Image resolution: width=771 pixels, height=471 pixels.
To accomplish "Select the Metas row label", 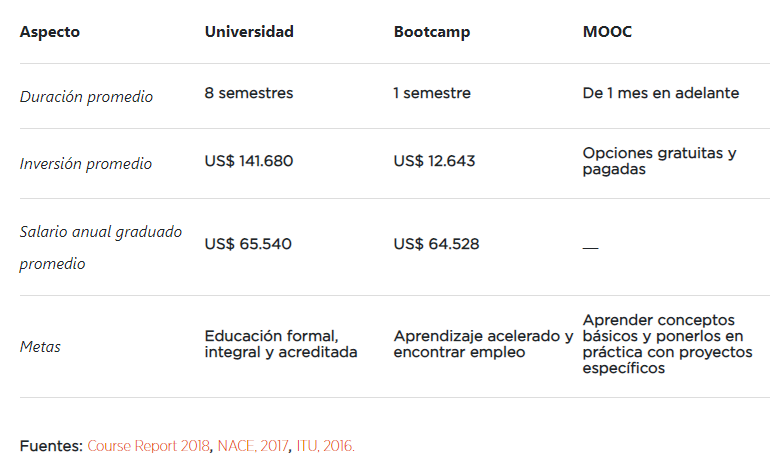I will (40, 347).
